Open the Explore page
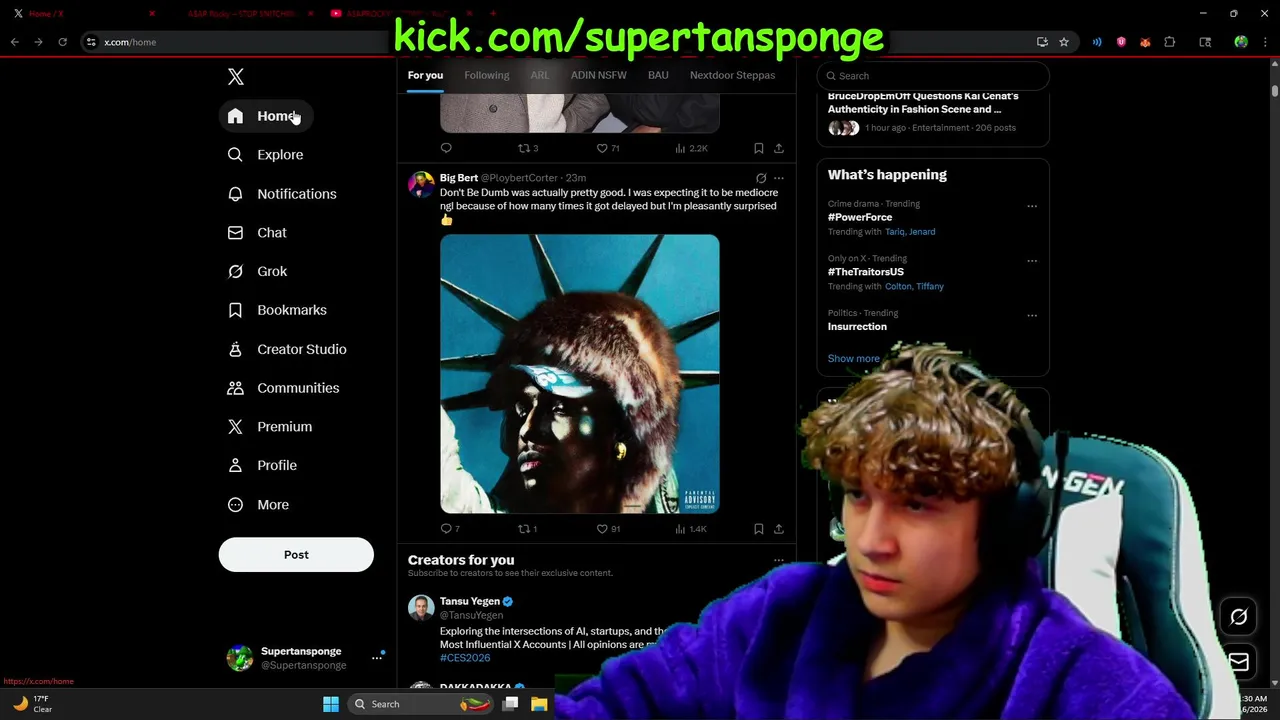The height and width of the screenshot is (720, 1280). pos(266,155)
